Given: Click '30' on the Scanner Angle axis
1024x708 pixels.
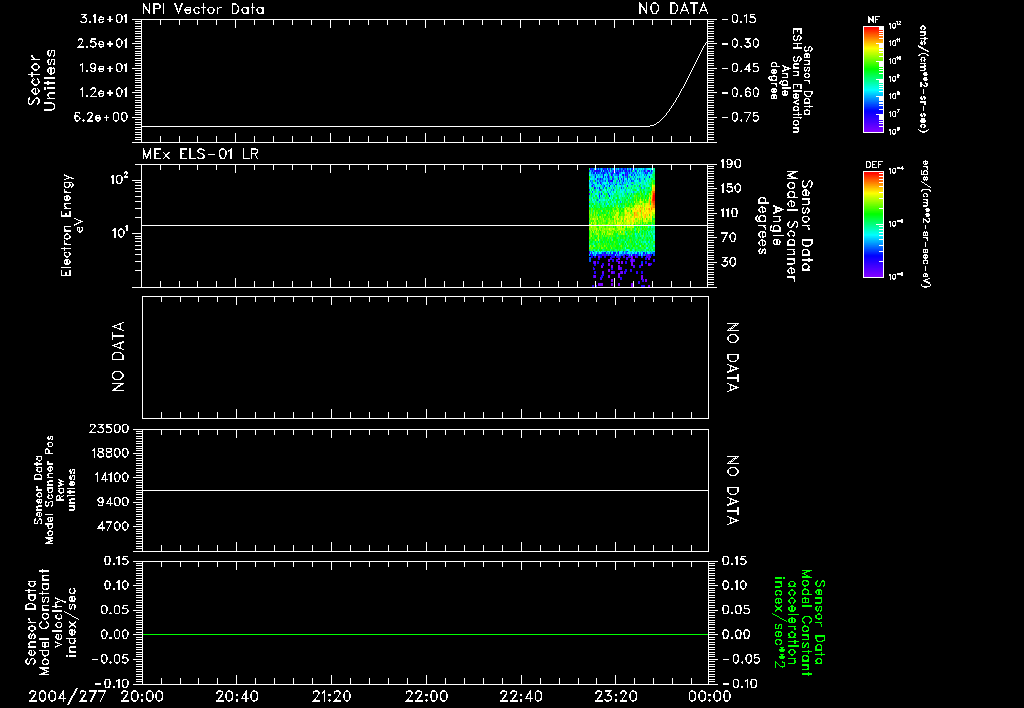Looking at the screenshot, I should point(729,262).
